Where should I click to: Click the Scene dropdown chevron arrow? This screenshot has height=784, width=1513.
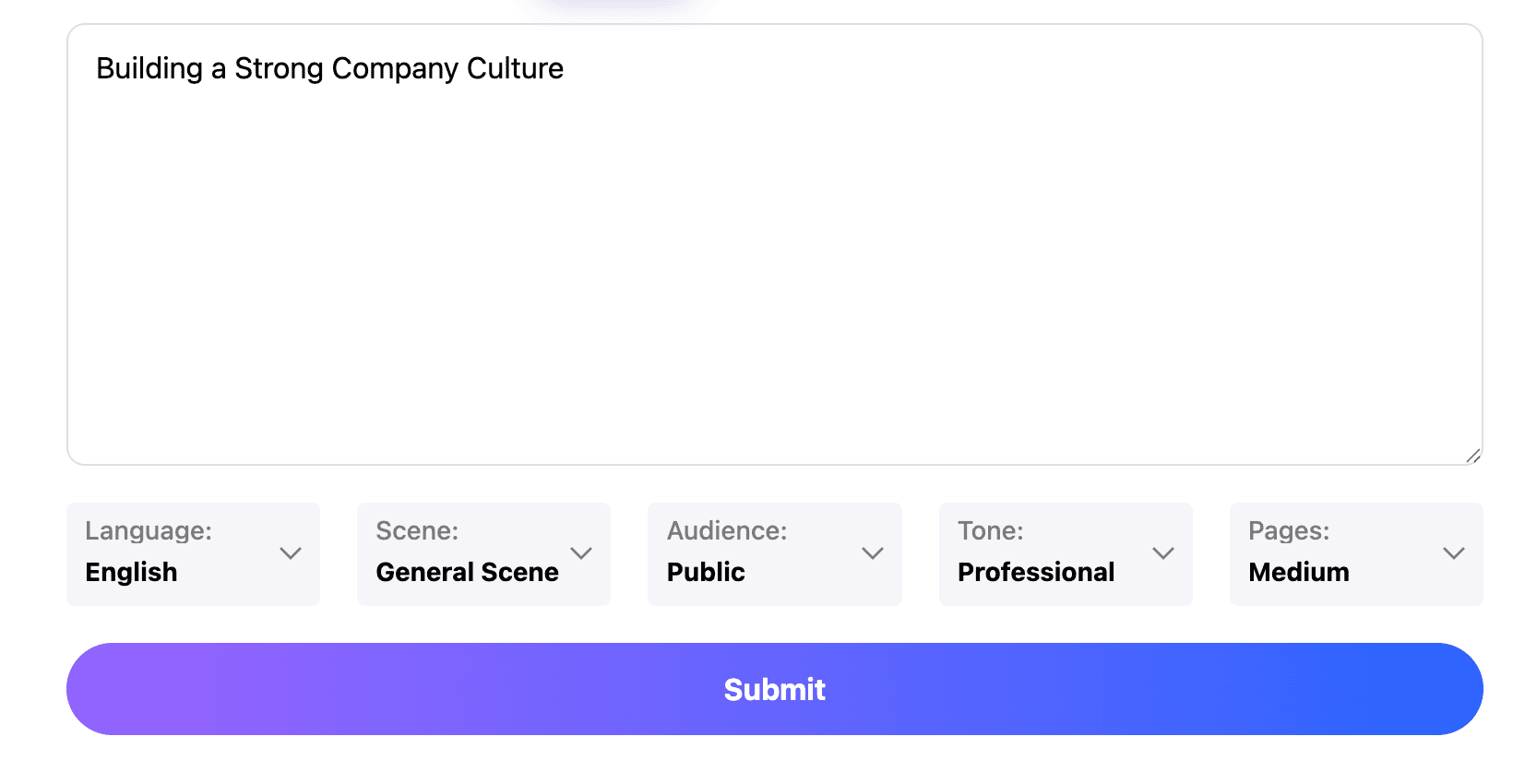pyautogui.click(x=581, y=553)
